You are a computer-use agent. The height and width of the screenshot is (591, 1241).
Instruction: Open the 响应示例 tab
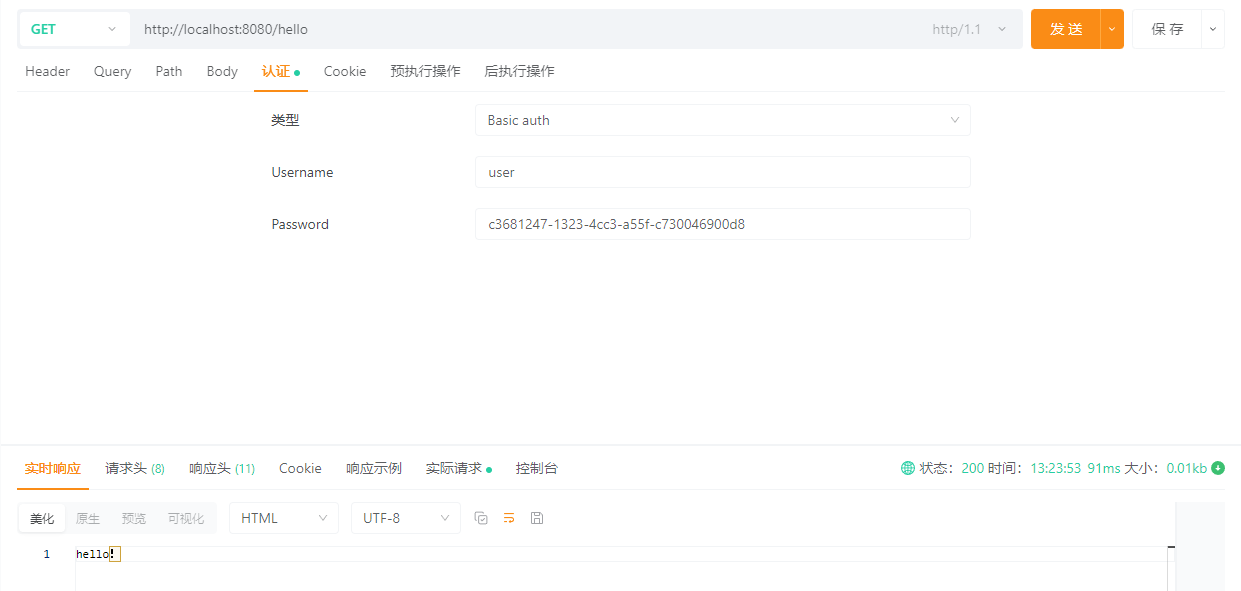(374, 468)
